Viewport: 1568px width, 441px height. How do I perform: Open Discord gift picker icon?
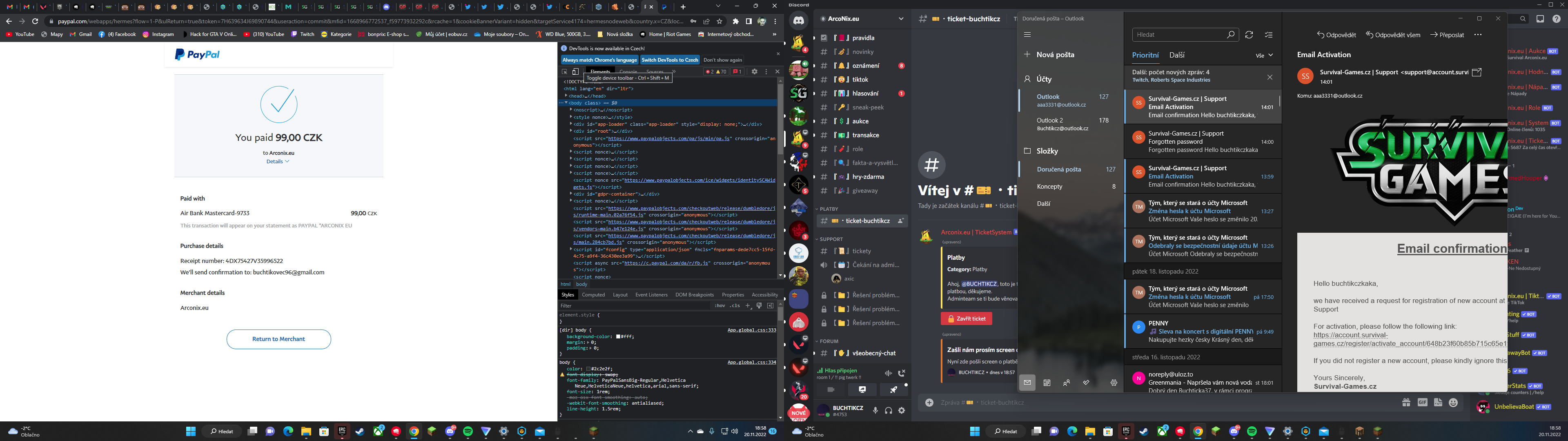[x=1406, y=403]
